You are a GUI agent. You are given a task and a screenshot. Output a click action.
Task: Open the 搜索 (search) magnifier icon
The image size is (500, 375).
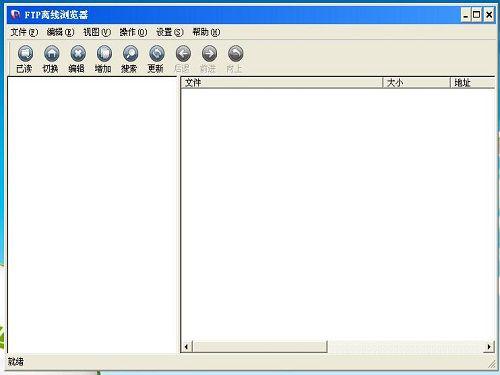[x=130, y=54]
